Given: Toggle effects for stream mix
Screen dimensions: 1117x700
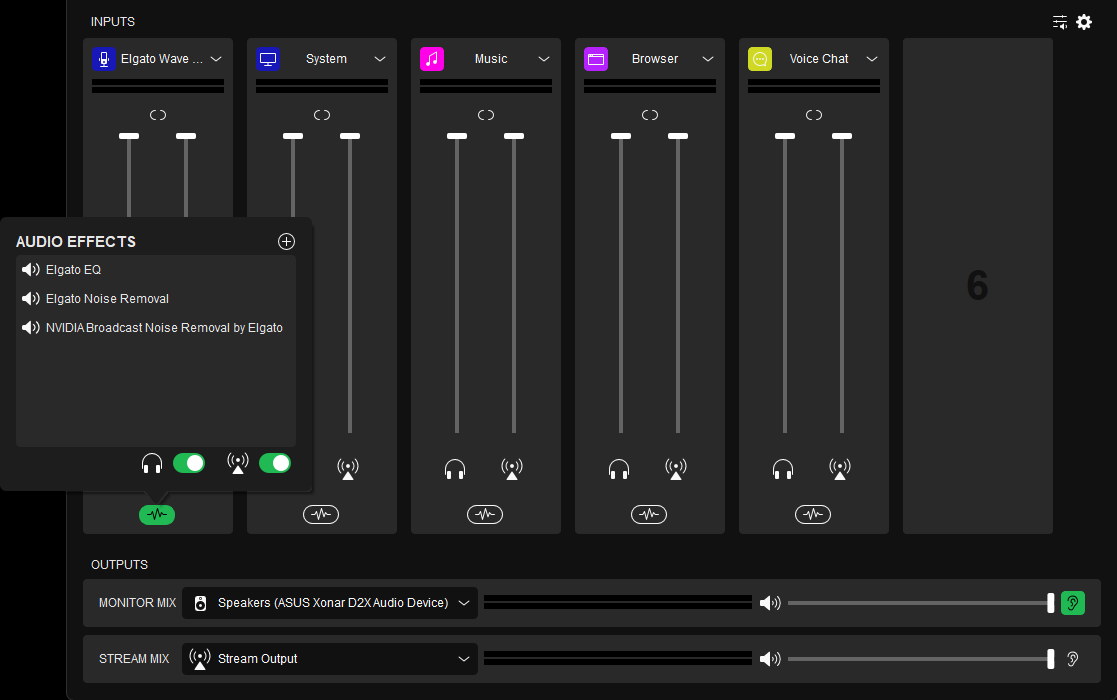Looking at the screenshot, I should pyautogui.click(x=274, y=463).
